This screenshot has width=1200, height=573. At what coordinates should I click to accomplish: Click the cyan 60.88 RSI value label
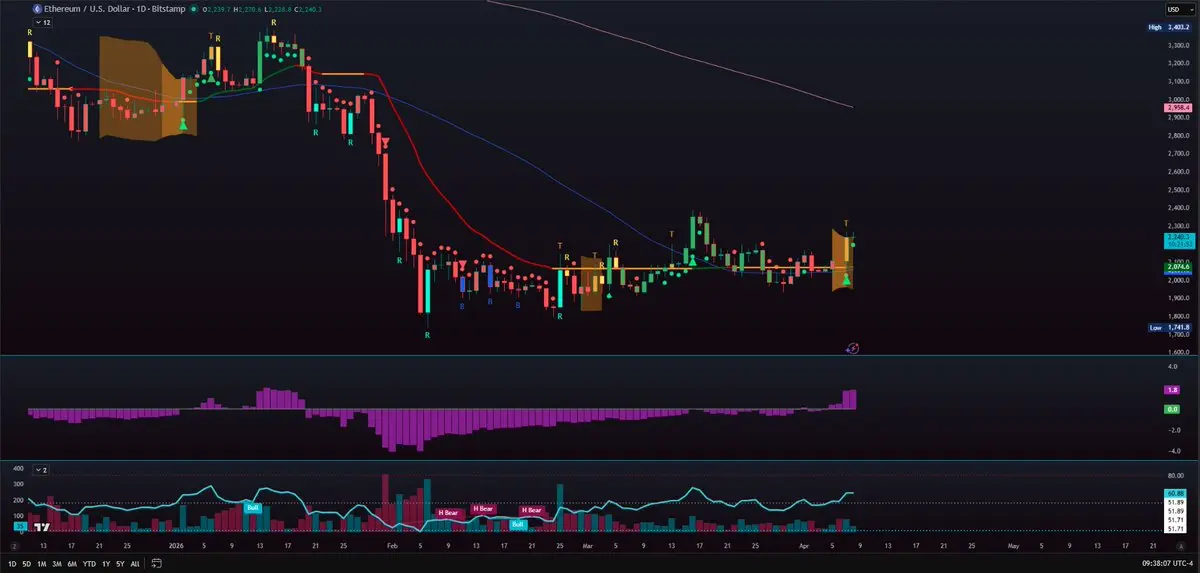click(x=1175, y=493)
